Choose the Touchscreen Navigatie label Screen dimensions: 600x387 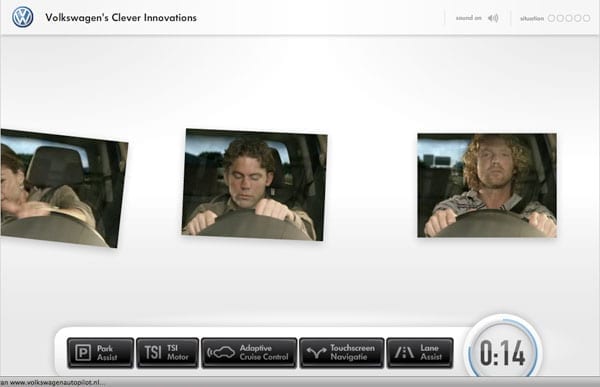click(352, 353)
